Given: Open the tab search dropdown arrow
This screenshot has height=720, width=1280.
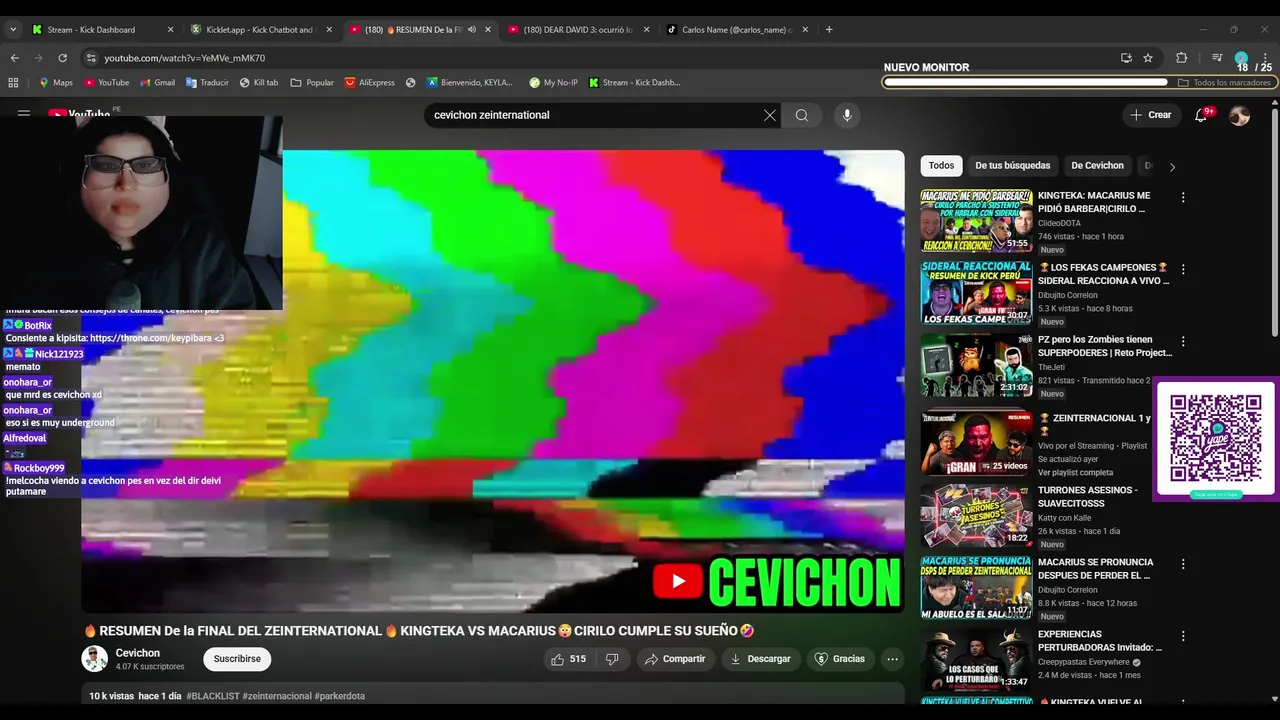Looking at the screenshot, I should click(x=13, y=29).
